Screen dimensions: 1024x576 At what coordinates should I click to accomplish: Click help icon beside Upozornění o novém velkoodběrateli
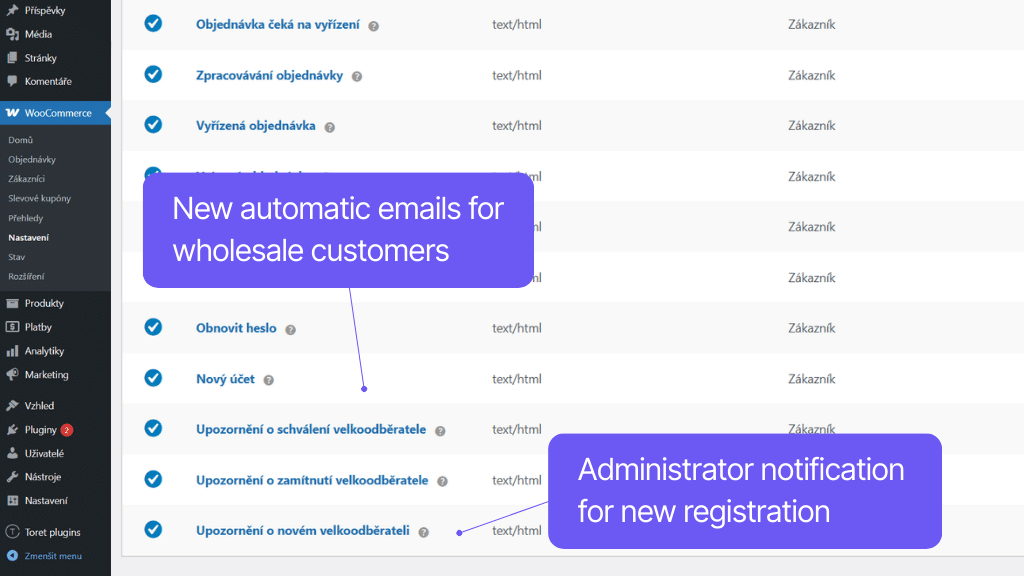[424, 532]
